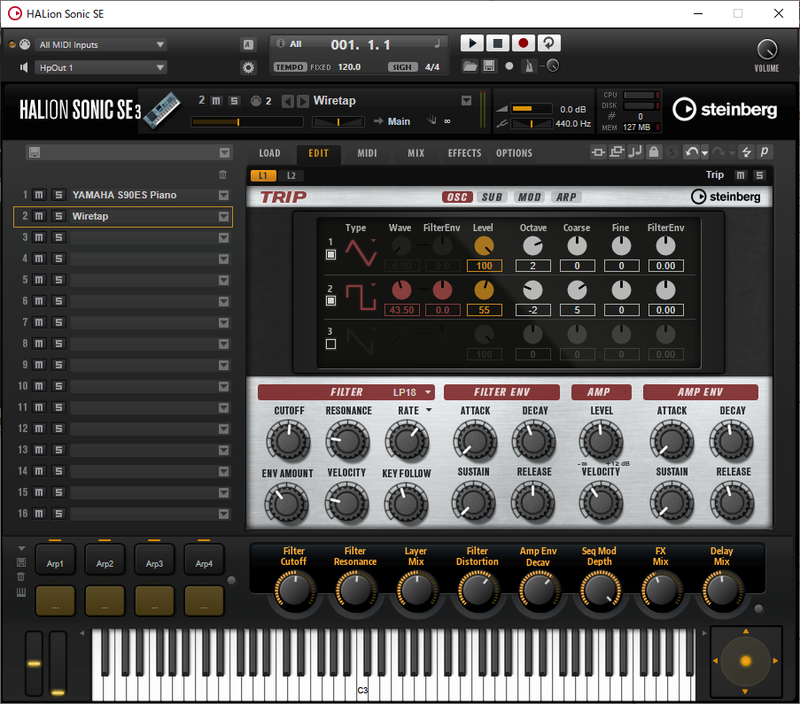The width and height of the screenshot is (800, 704).
Task: Solo slot 1 YAMAHA S90ES Piano
Action: tap(59, 195)
